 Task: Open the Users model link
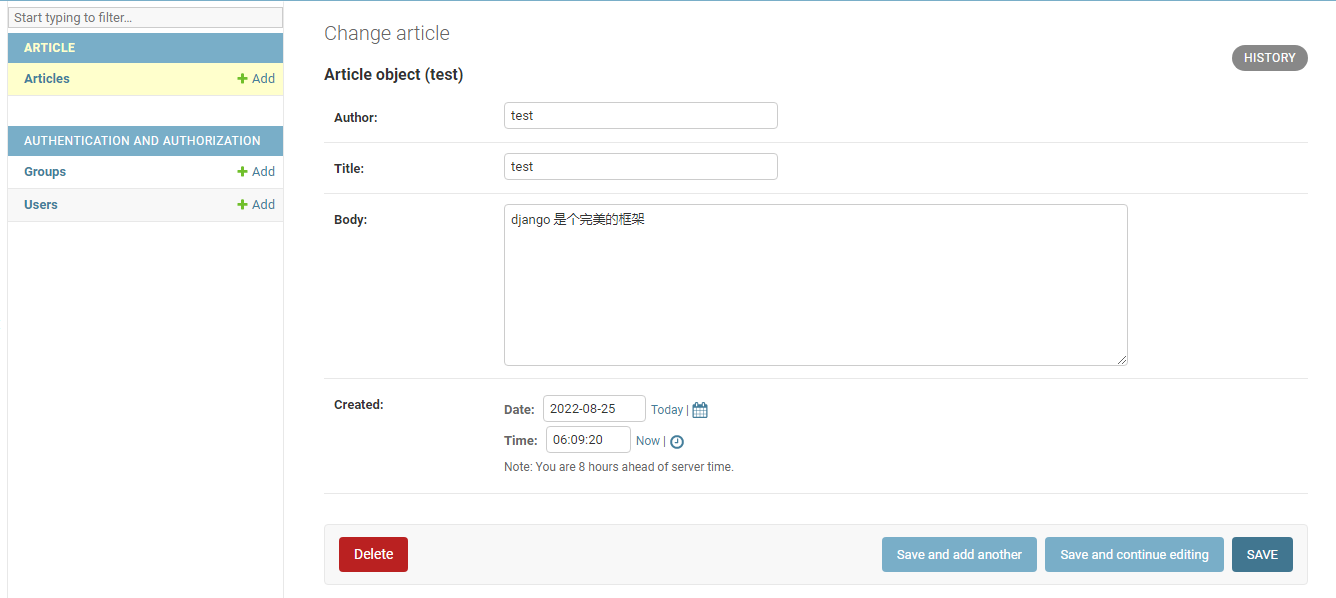pyautogui.click(x=41, y=205)
